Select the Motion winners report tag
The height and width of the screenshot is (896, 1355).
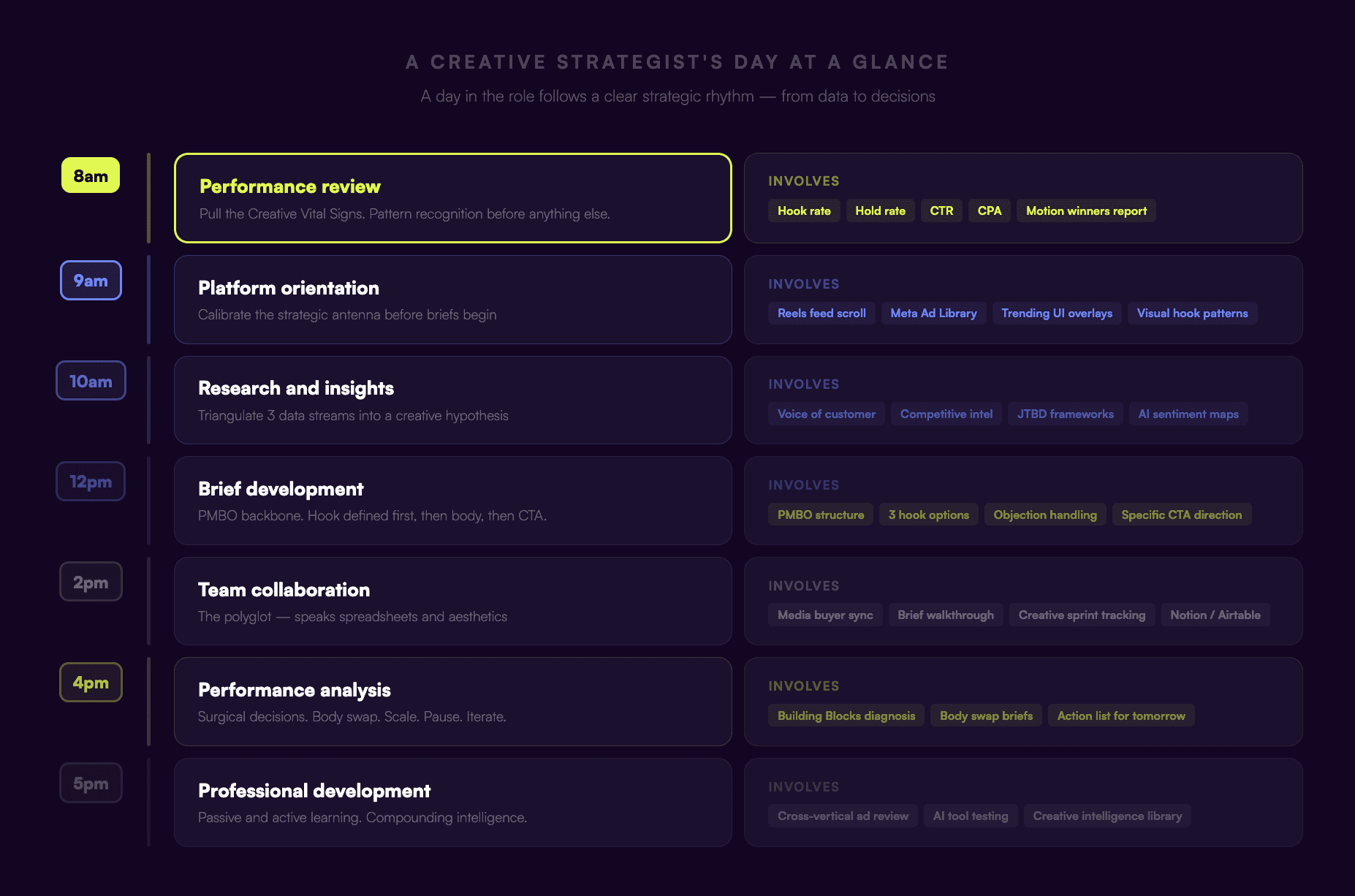[x=1086, y=211]
